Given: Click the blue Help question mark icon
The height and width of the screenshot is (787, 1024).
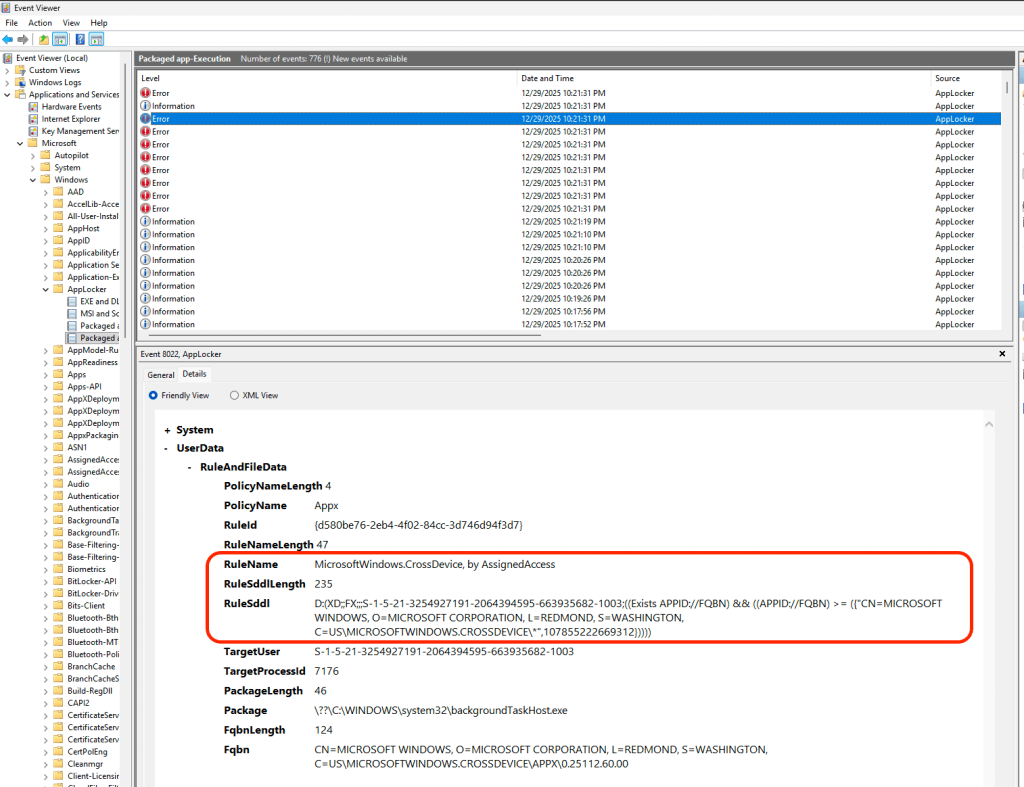Looking at the screenshot, I should 79,39.
